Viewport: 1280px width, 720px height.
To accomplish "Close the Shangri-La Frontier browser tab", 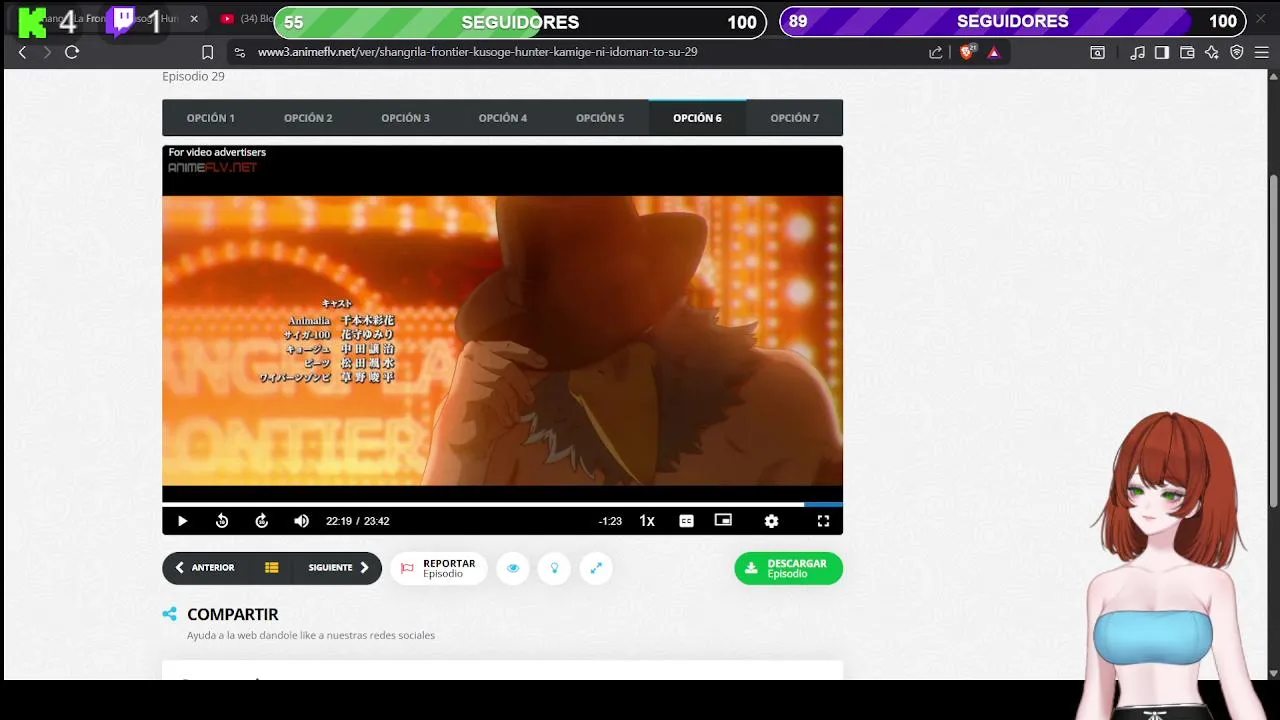I will coord(194,19).
